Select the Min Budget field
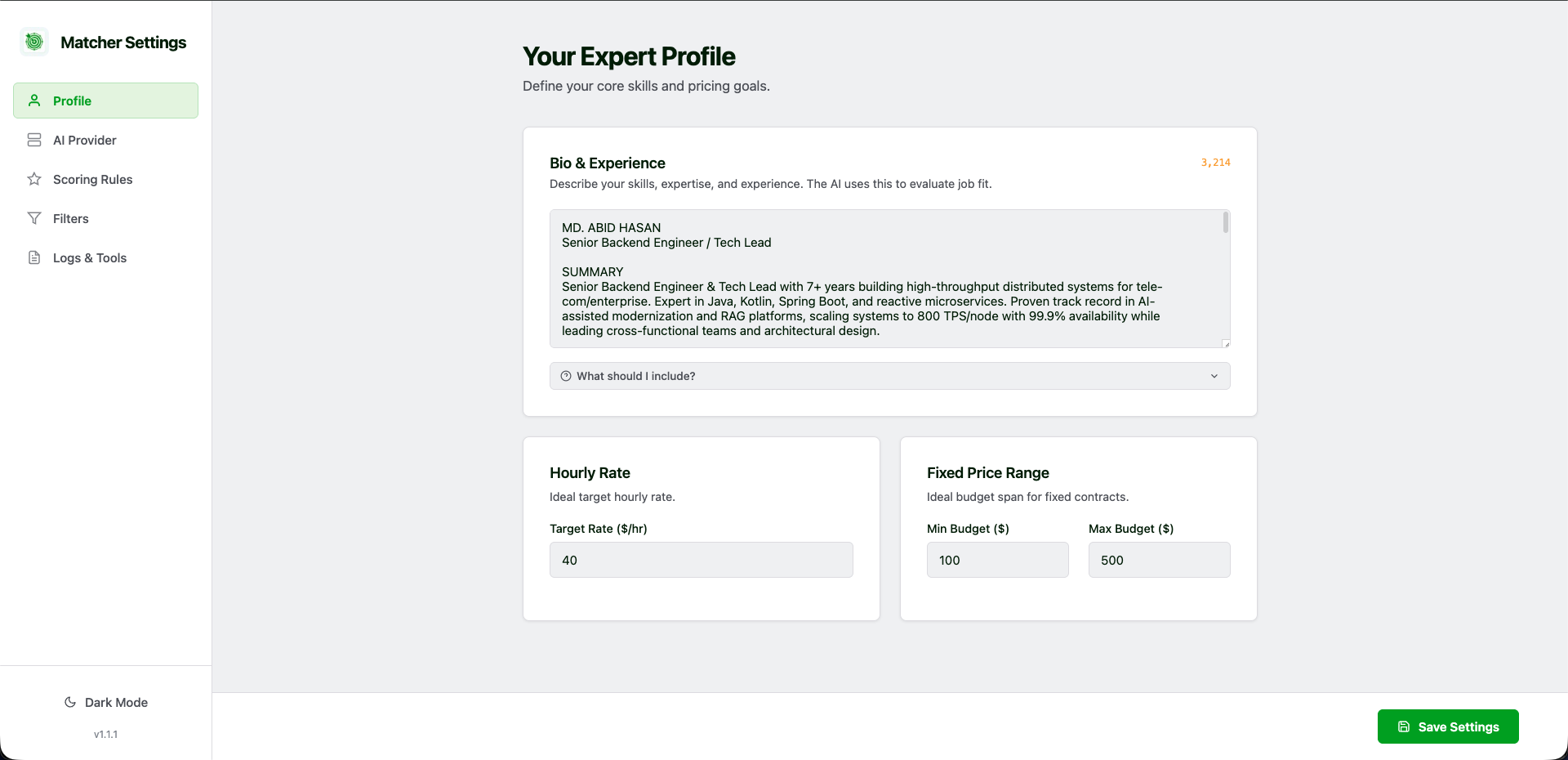Screen dimensions: 1568x760 [x=996, y=560]
